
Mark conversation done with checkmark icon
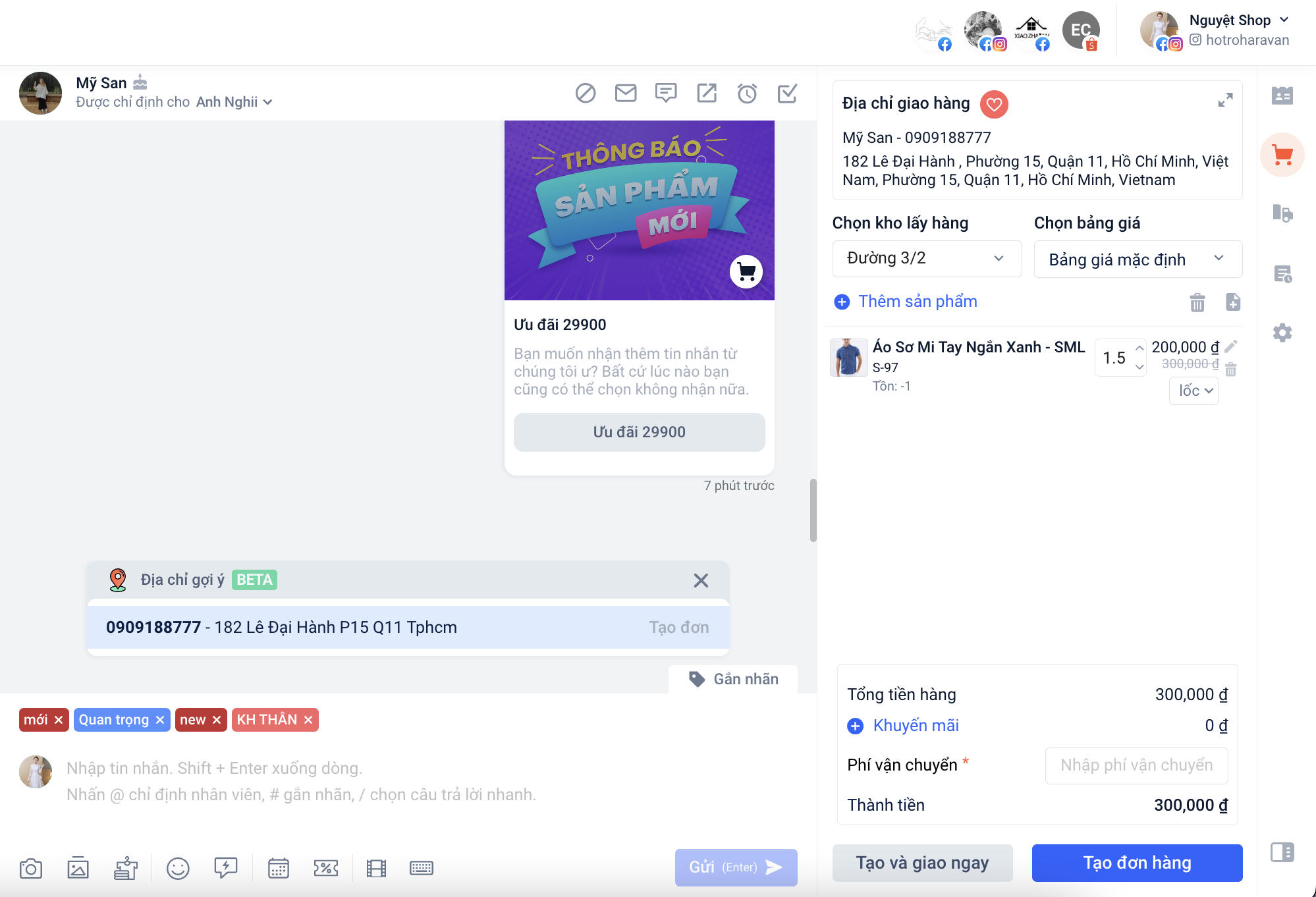pos(787,94)
